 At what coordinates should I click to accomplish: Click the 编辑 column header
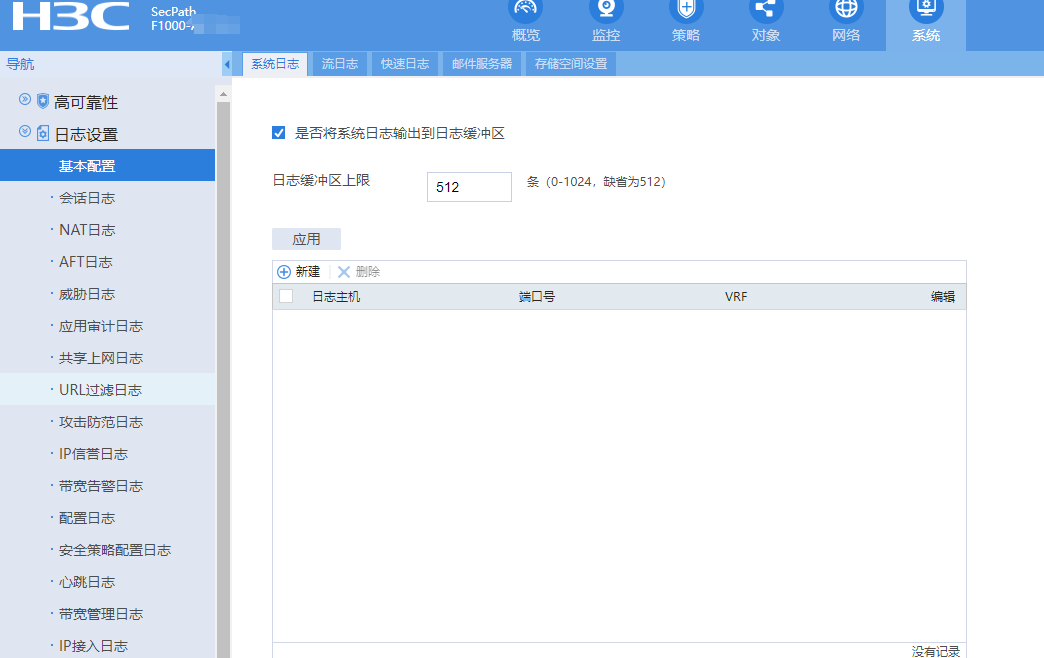[943, 296]
